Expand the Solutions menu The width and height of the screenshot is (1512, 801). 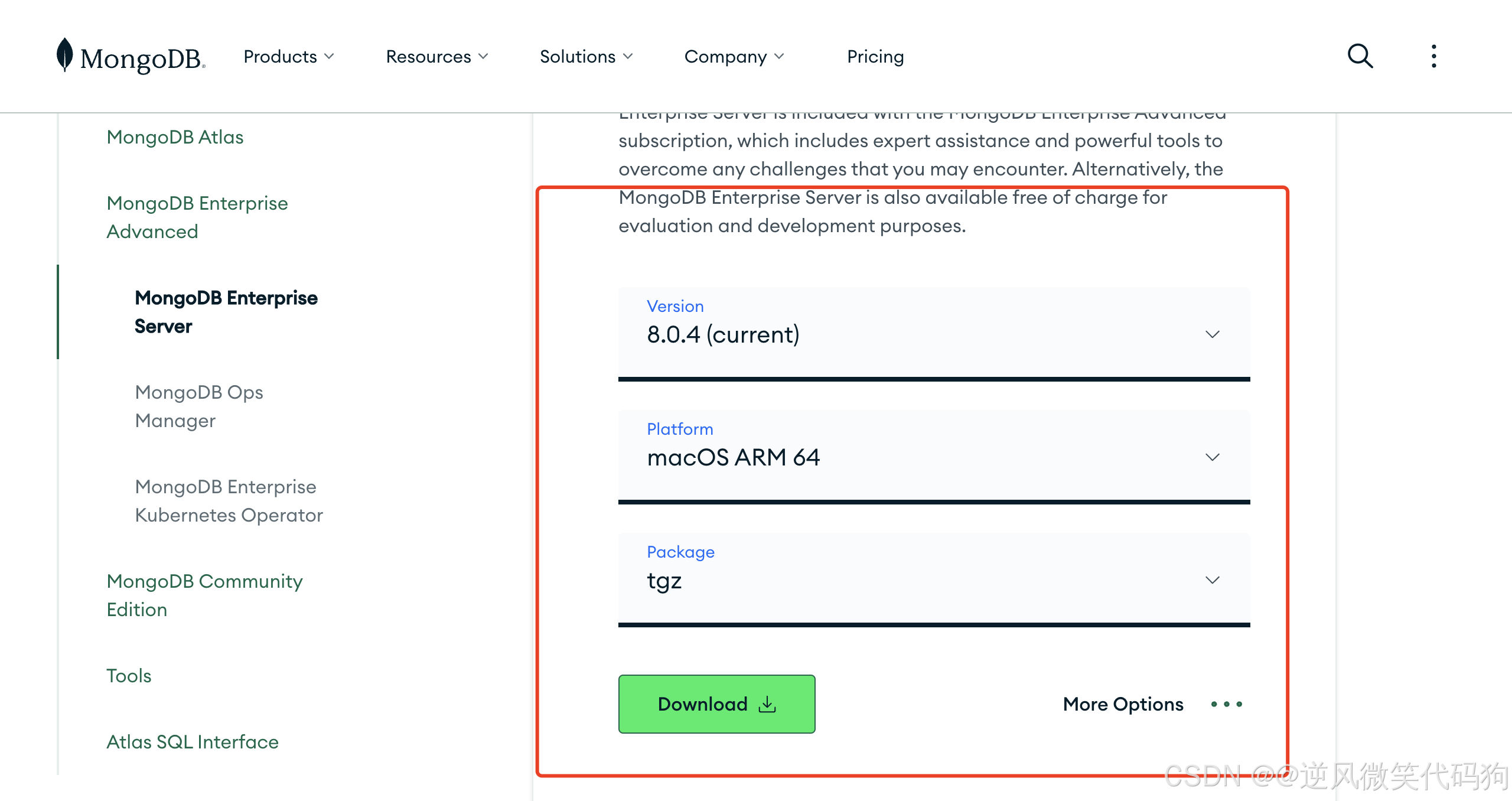pos(586,56)
